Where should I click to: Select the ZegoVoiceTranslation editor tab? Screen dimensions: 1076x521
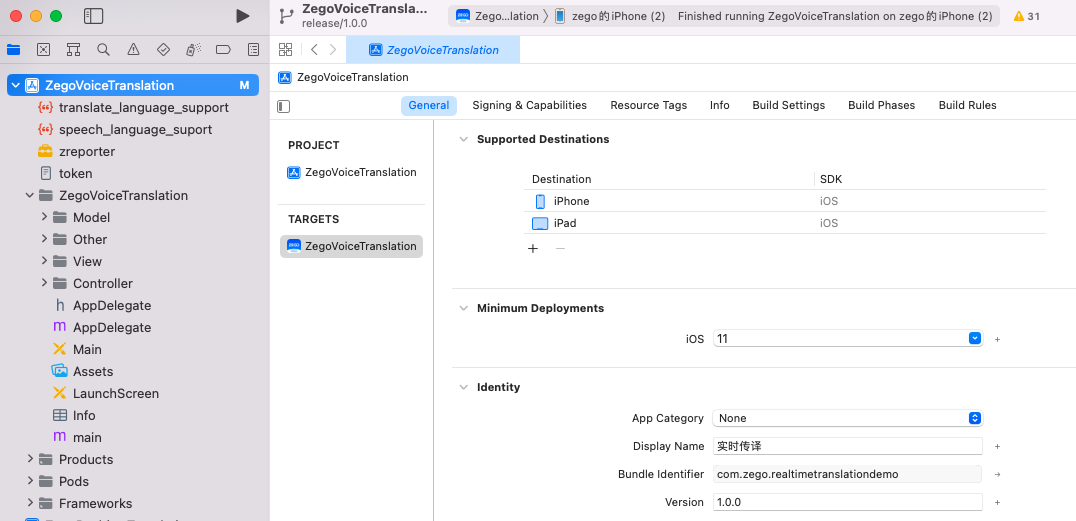pyautogui.click(x=433, y=50)
